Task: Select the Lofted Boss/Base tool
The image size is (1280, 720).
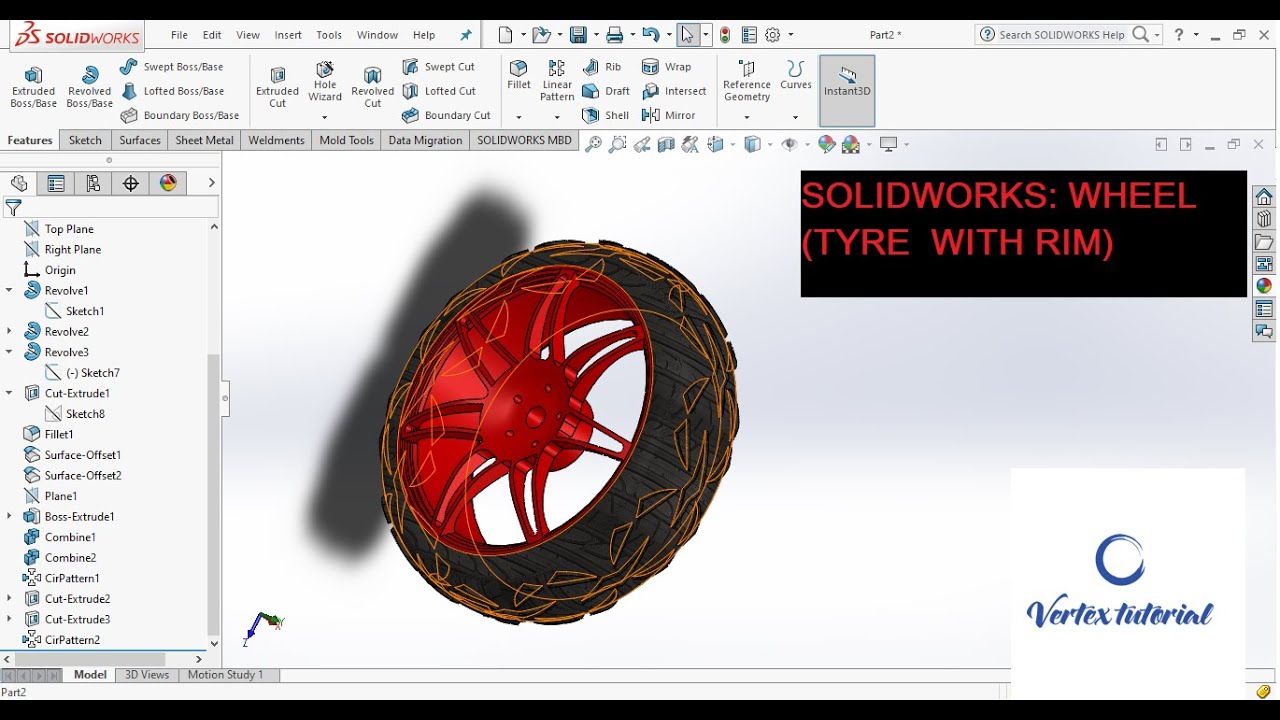Action: tap(171, 91)
